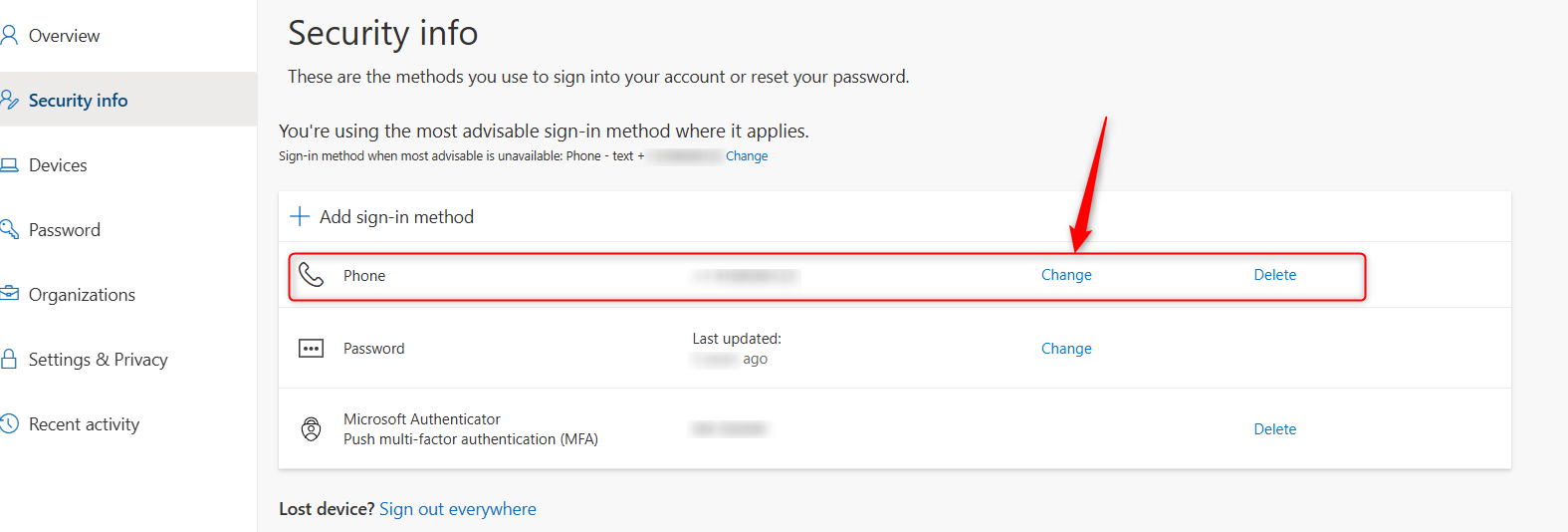Open Settings & Privacy page
Image resolution: width=1568 pixels, height=532 pixels.
point(98,360)
